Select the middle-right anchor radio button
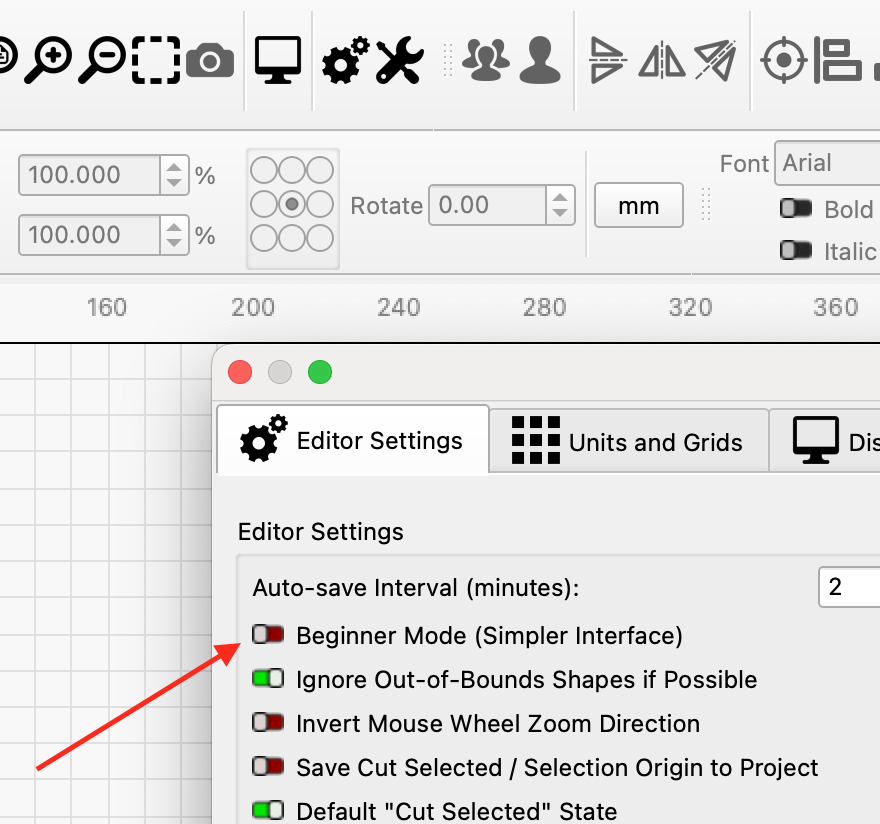The height and width of the screenshot is (824, 880). [320, 204]
